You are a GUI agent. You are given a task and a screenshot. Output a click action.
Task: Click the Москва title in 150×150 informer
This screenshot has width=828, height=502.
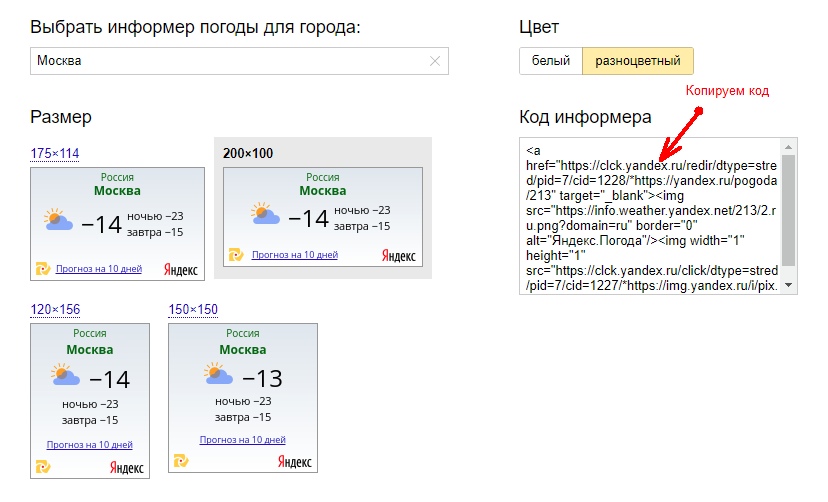(x=243, y=349)
